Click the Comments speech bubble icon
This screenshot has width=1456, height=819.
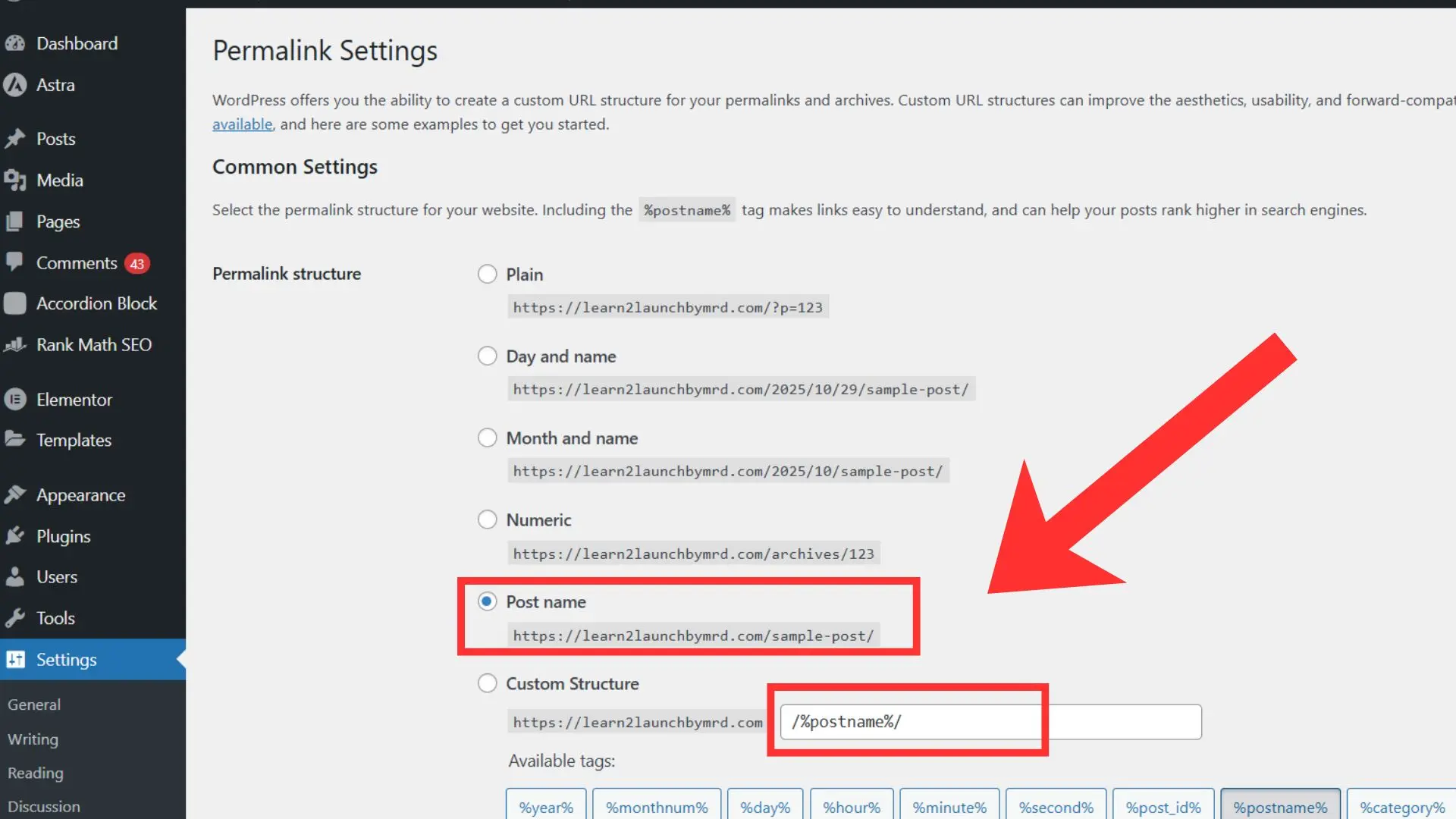coord(15,262)
